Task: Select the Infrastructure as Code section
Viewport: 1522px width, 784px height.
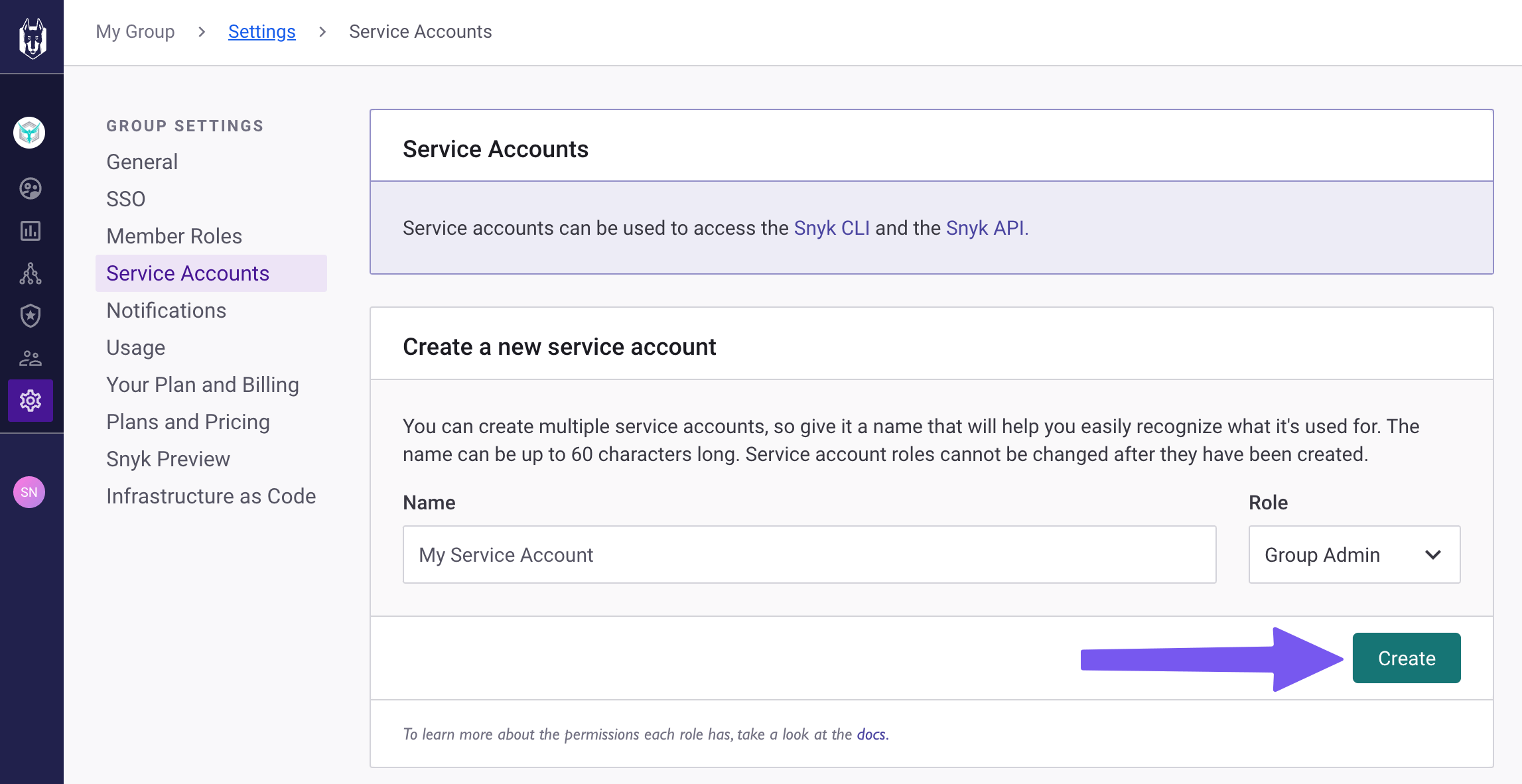Action: click(x=211, y=495)
